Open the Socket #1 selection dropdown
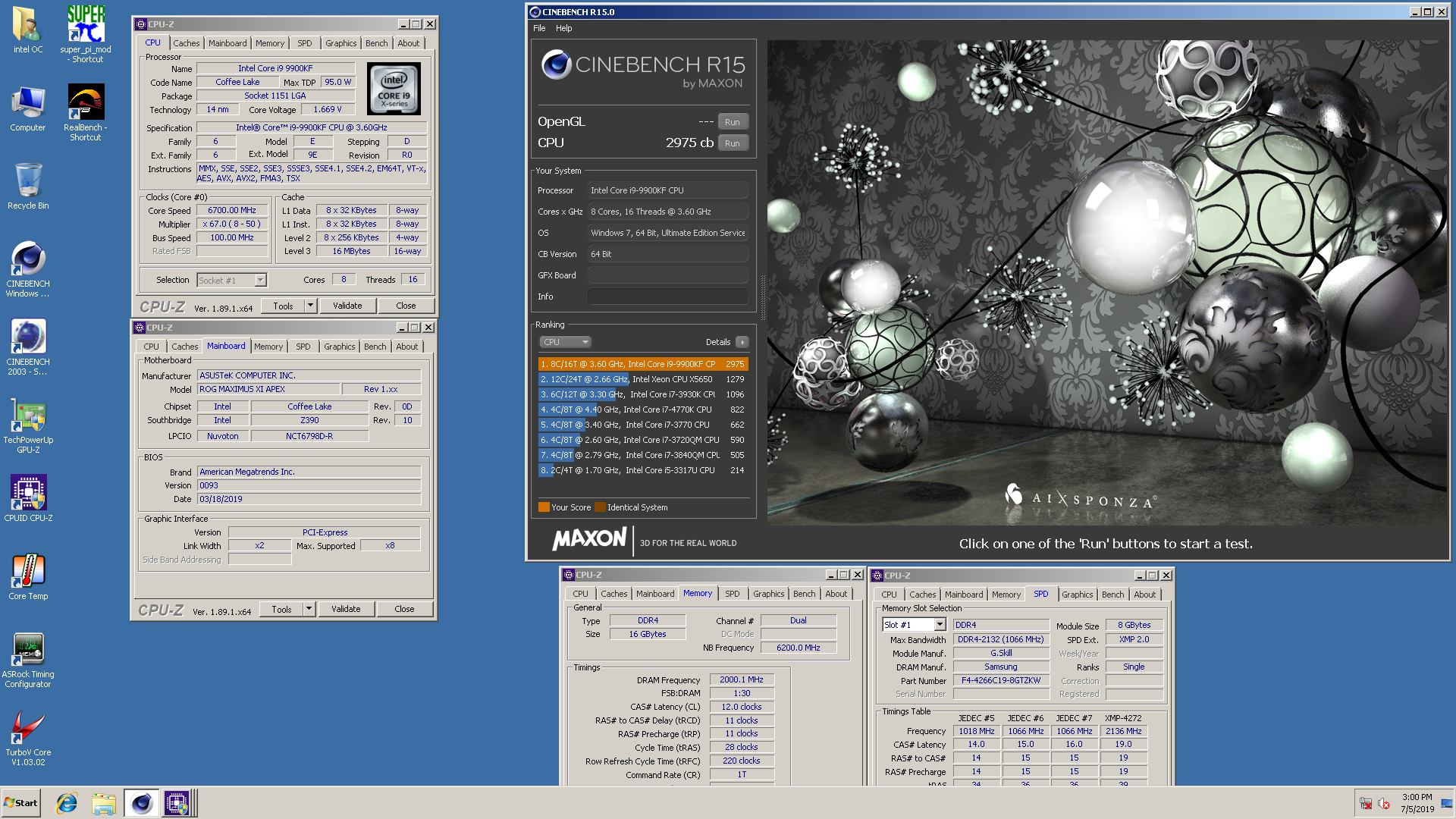 click(232, 281)
